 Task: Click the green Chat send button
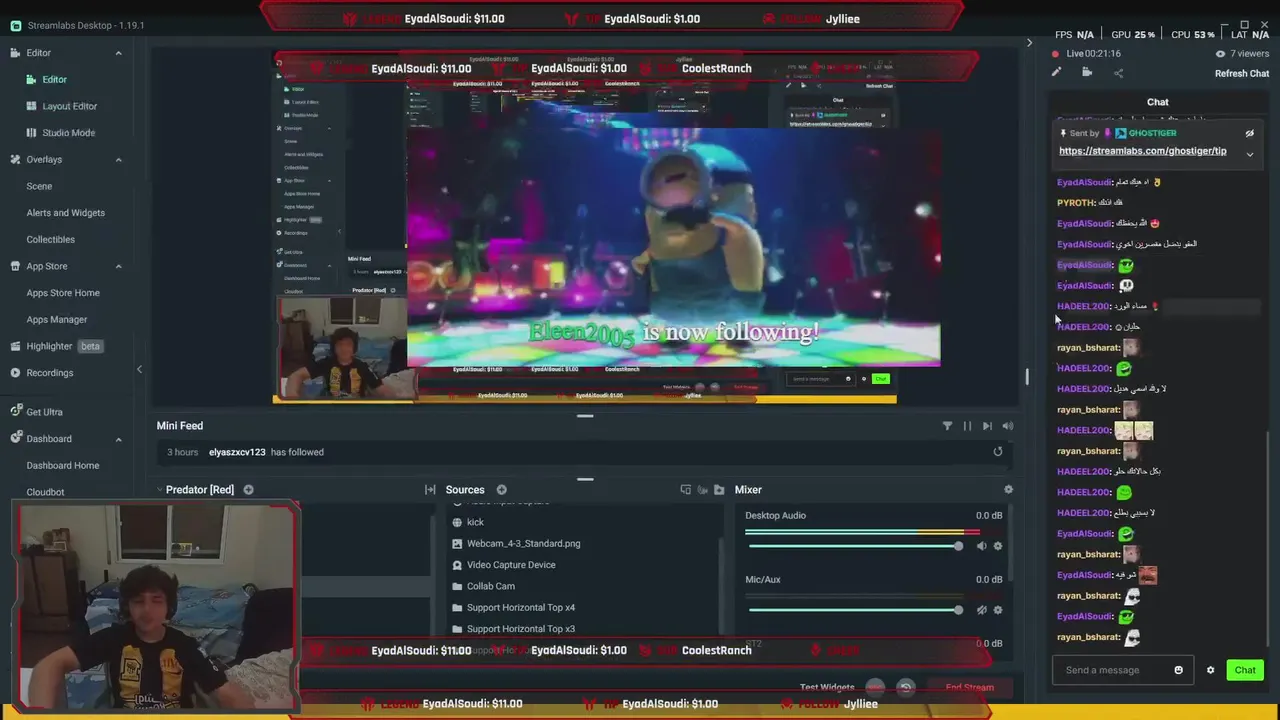pyautogui.click(x=1245, y=670)
